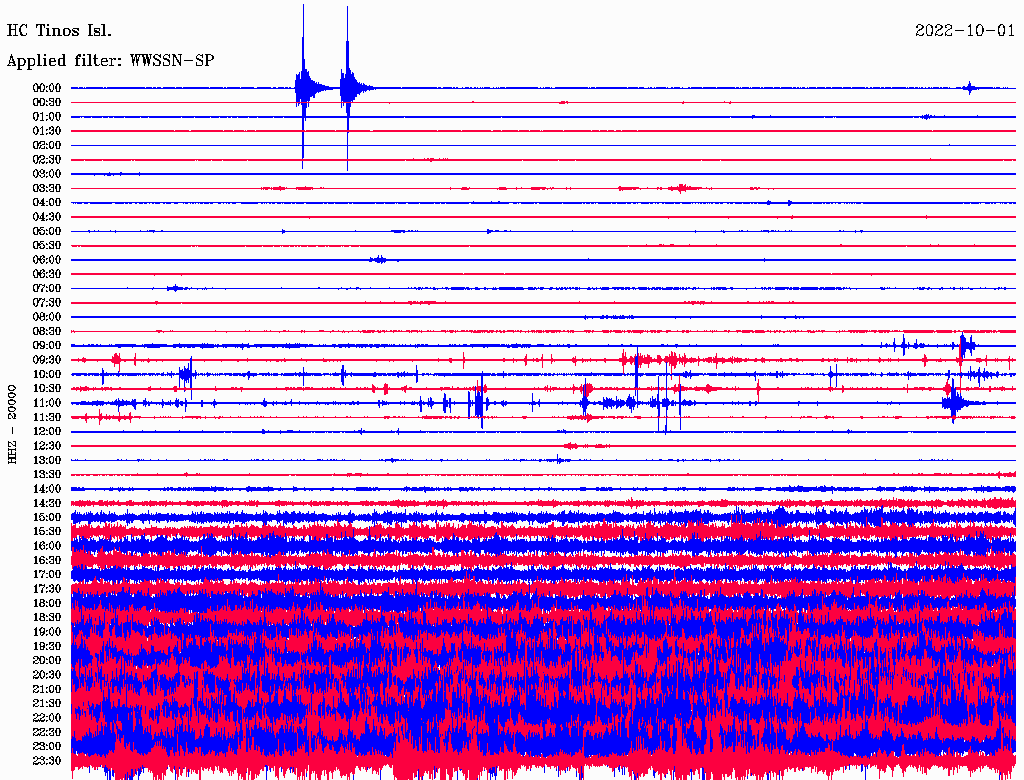Image resolution: width=1024 pixels, height=780 pixels.
Task: Click the '07:00' time label
Action: point(47,289)
